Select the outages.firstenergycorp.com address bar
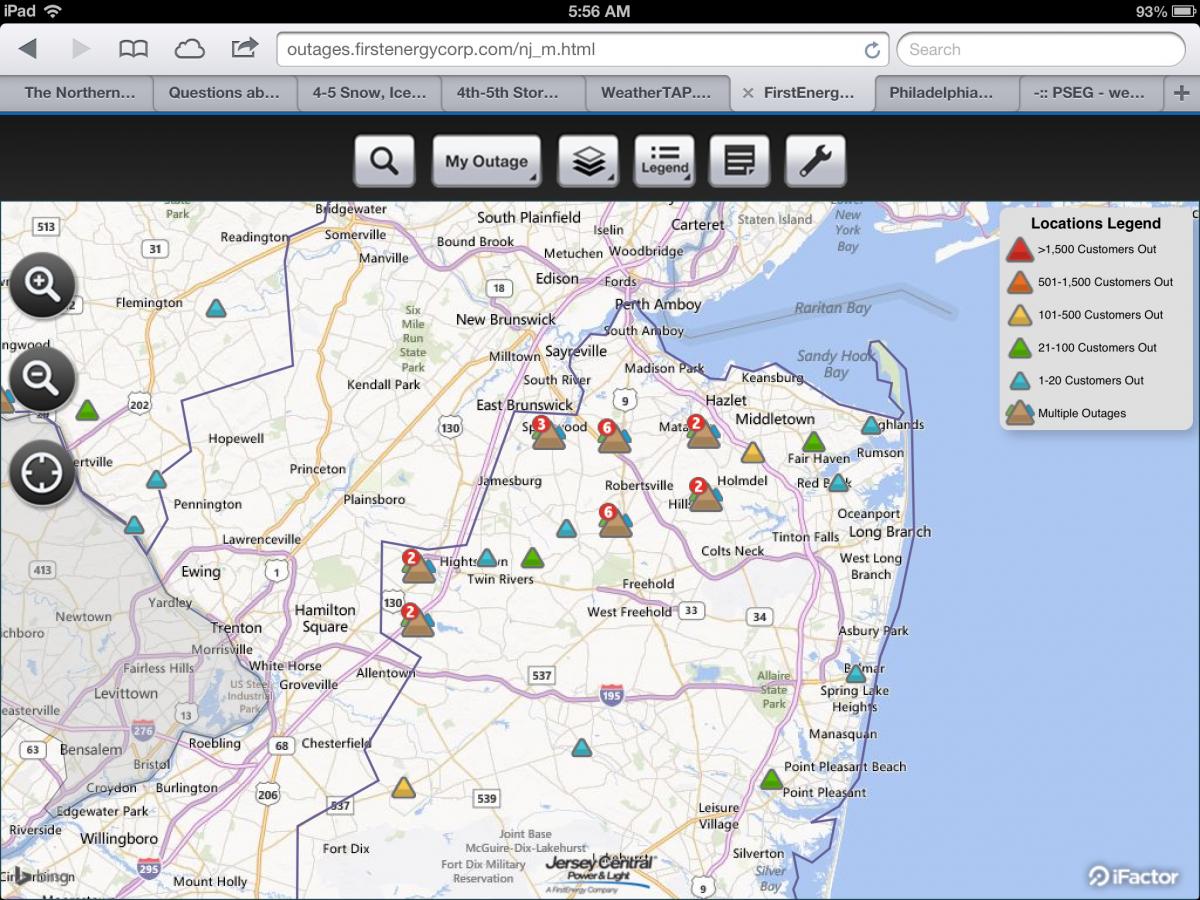This screenshot has height=900, width=1200. (x=582, y=49)
